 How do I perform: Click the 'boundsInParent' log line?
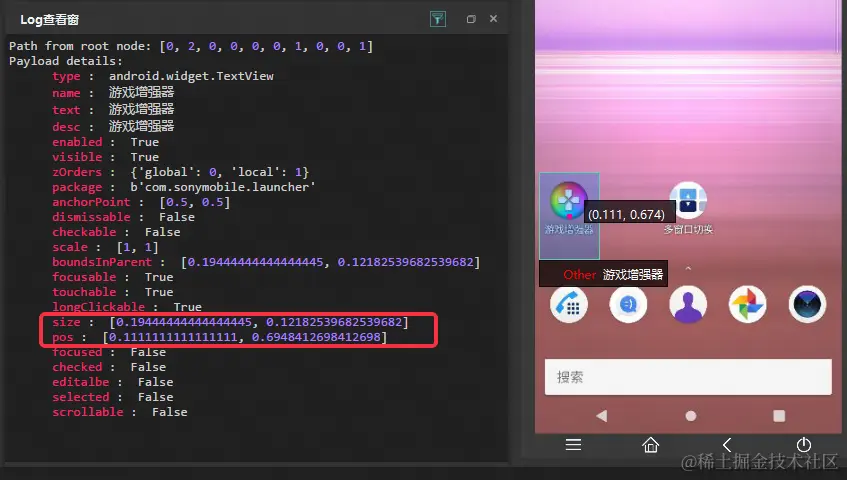pos(266,262)
